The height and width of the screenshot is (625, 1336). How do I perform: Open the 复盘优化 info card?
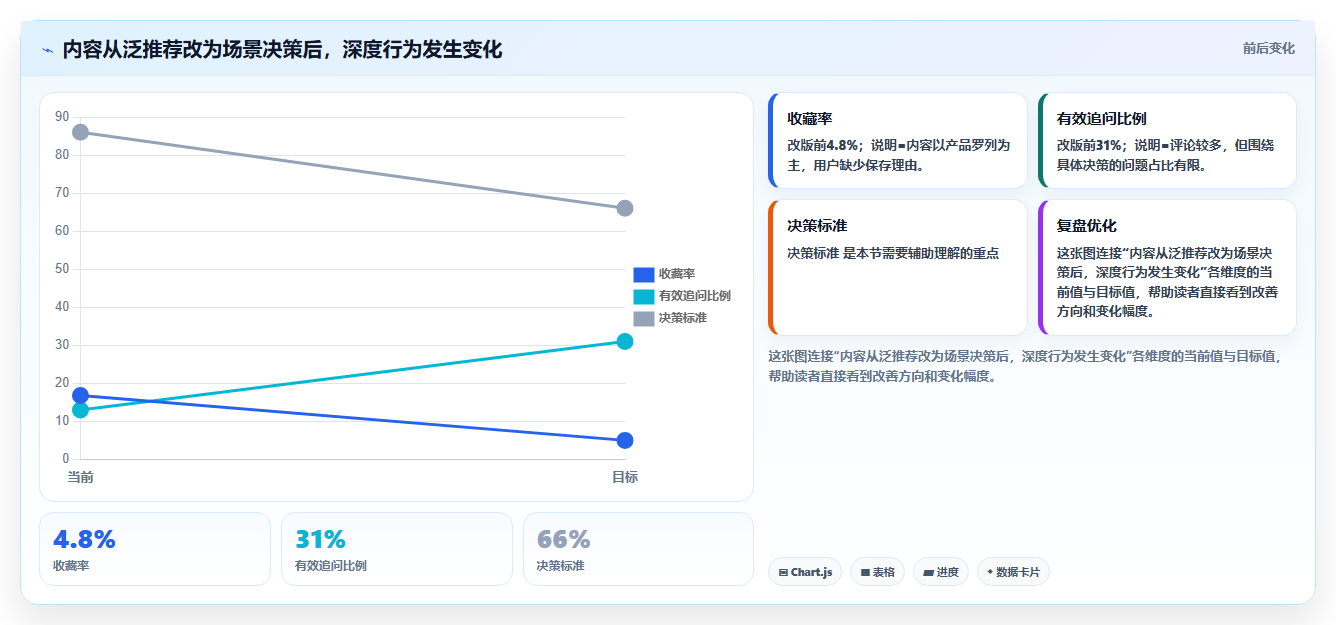click(x=1167, y=268)
